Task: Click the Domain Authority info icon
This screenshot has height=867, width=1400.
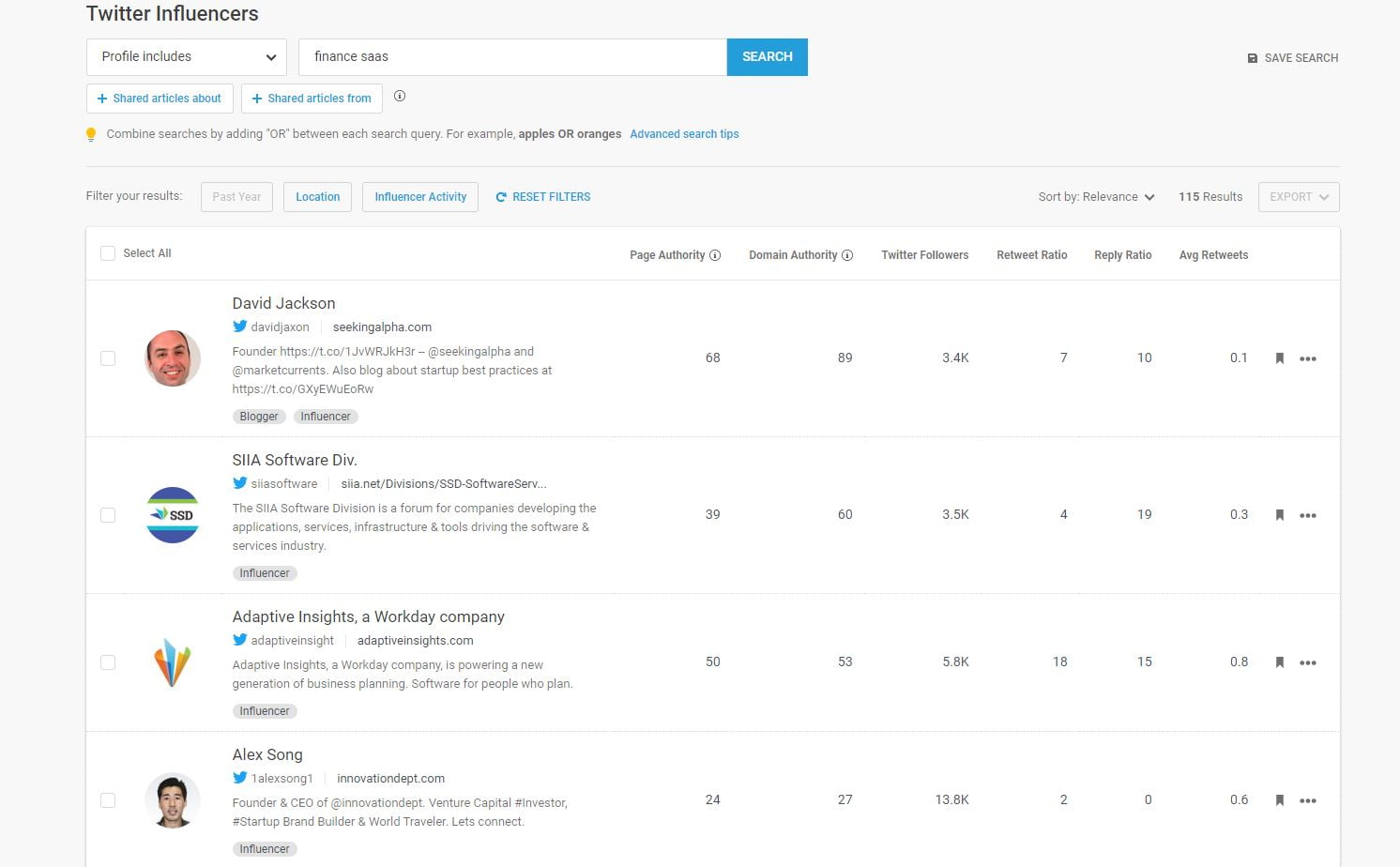Action: click(847, 255)
